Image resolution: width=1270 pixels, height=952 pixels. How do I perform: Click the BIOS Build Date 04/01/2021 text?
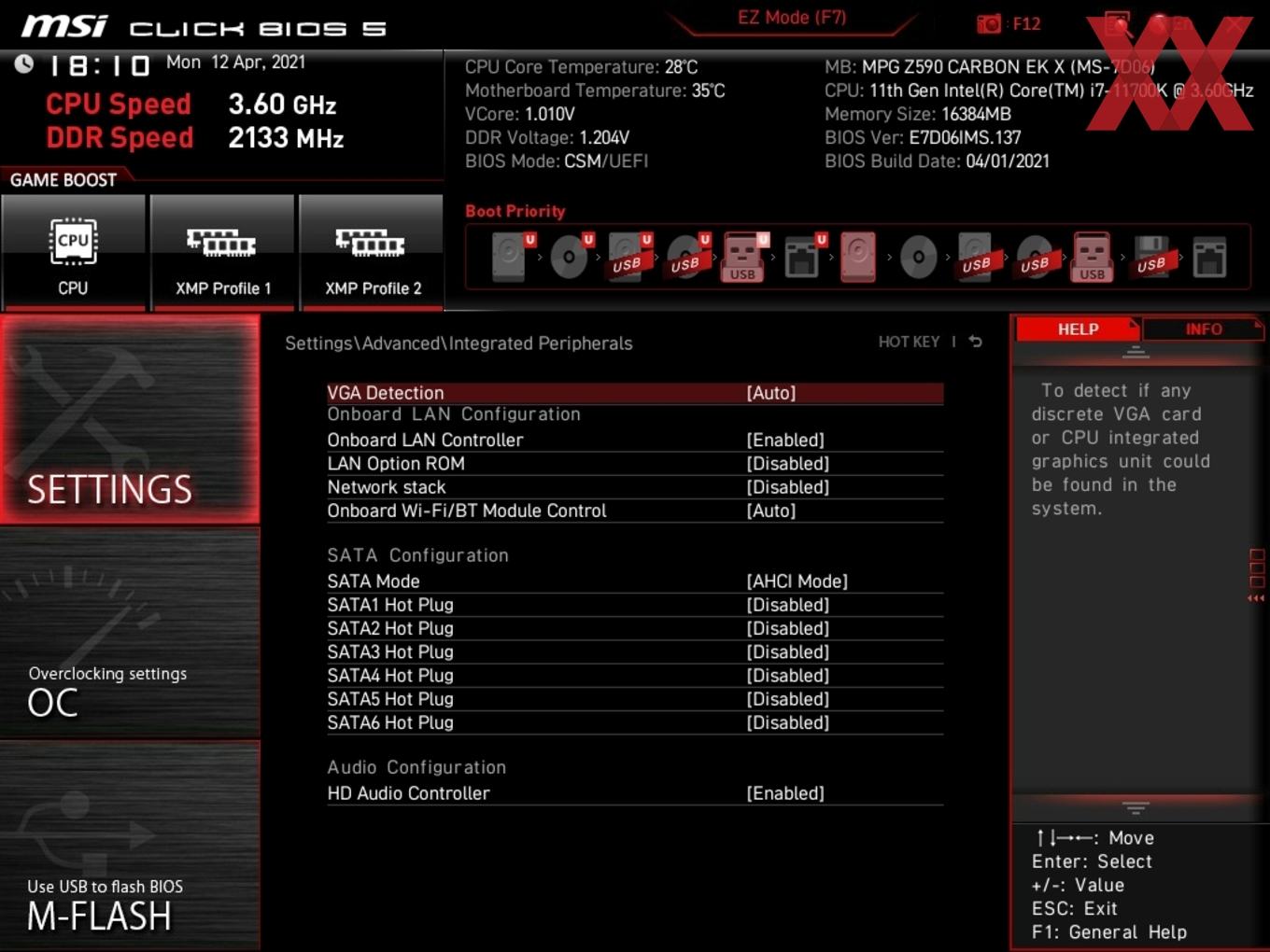coord(937,161)
